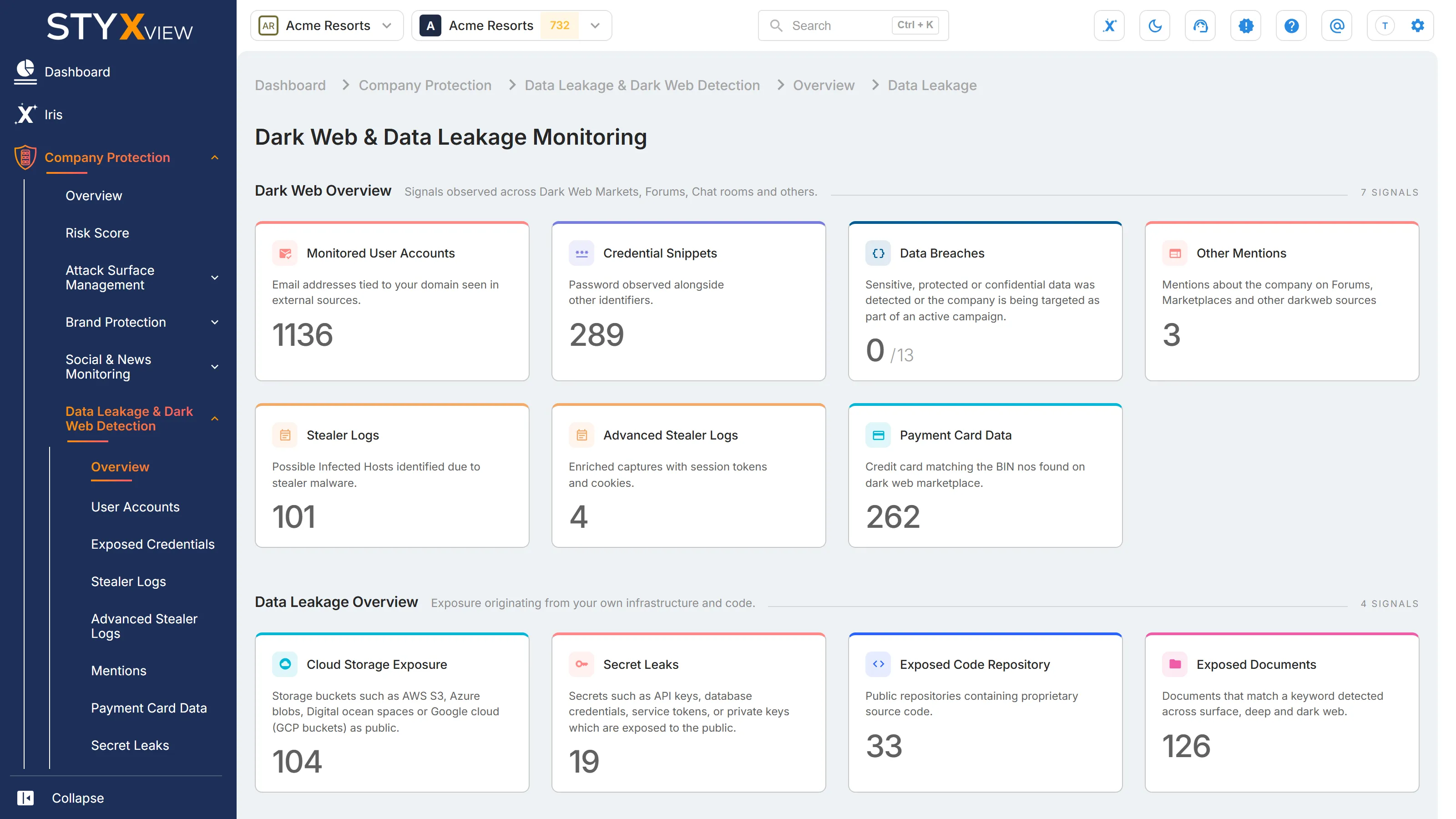
Task: Open the Other Mentions card
Action: [1282, 301]
